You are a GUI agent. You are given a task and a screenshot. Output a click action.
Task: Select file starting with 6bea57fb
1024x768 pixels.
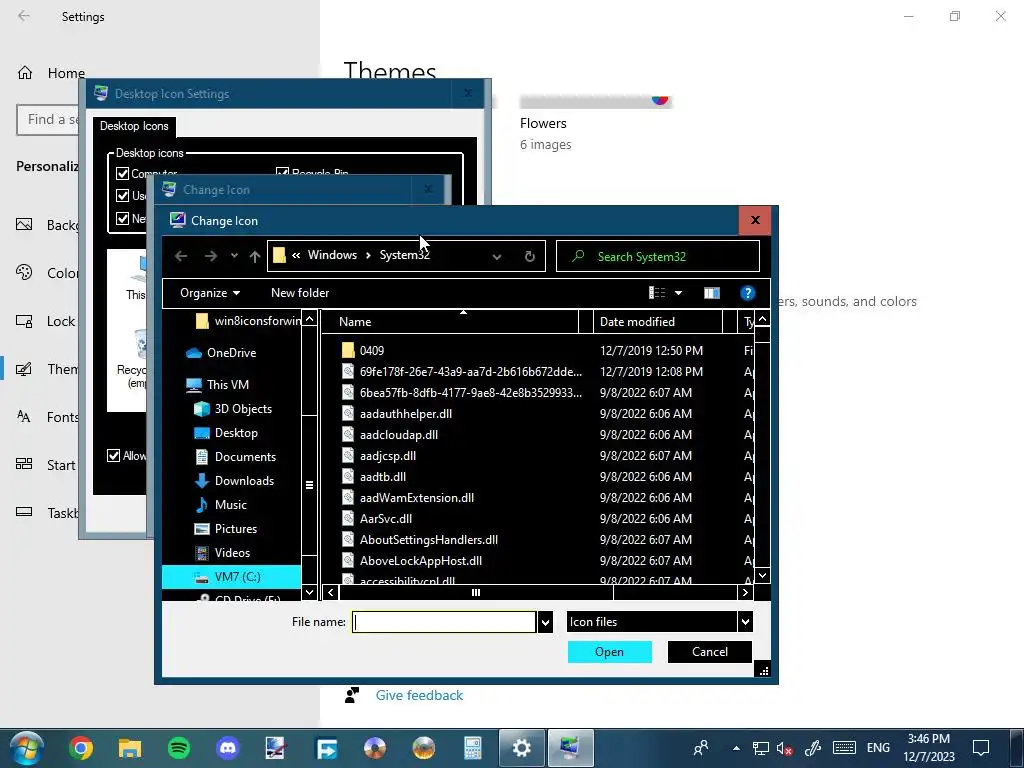470,392
